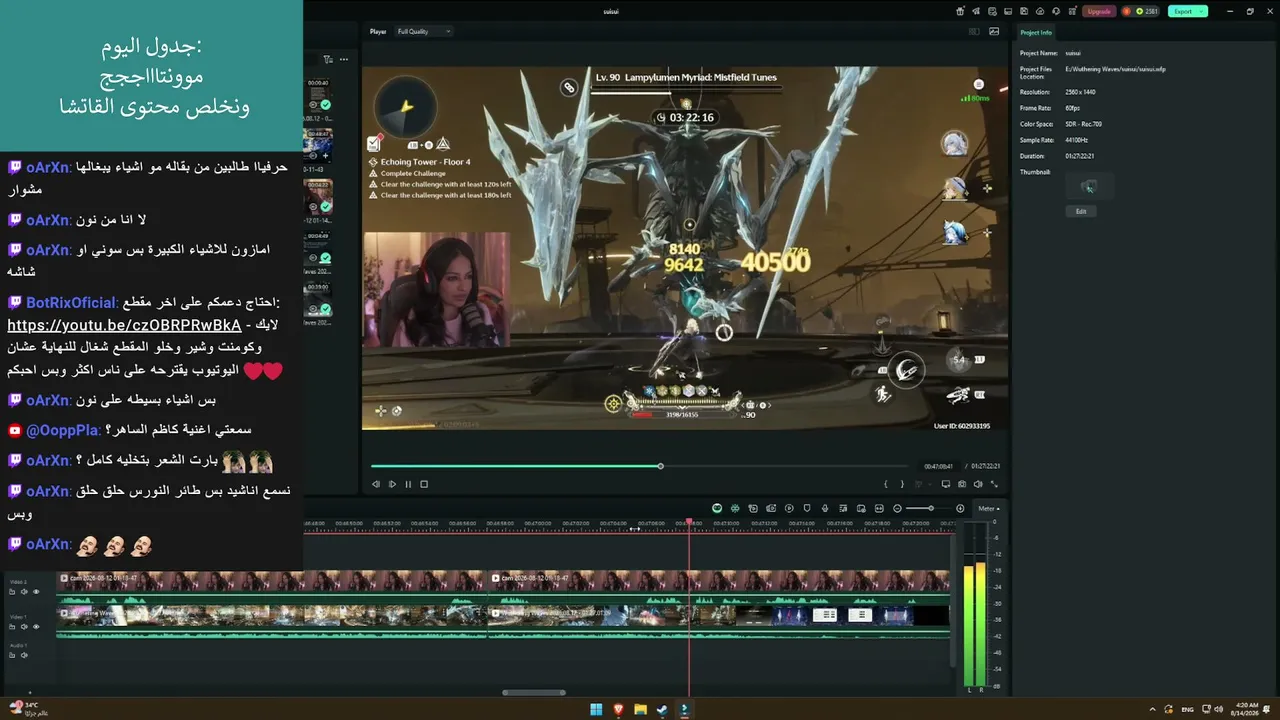Image resolution: width=1280 pixels, height=720 pixels.
Task: Open Brave browser from the taskbar
Action: click(x=618, y=709)
